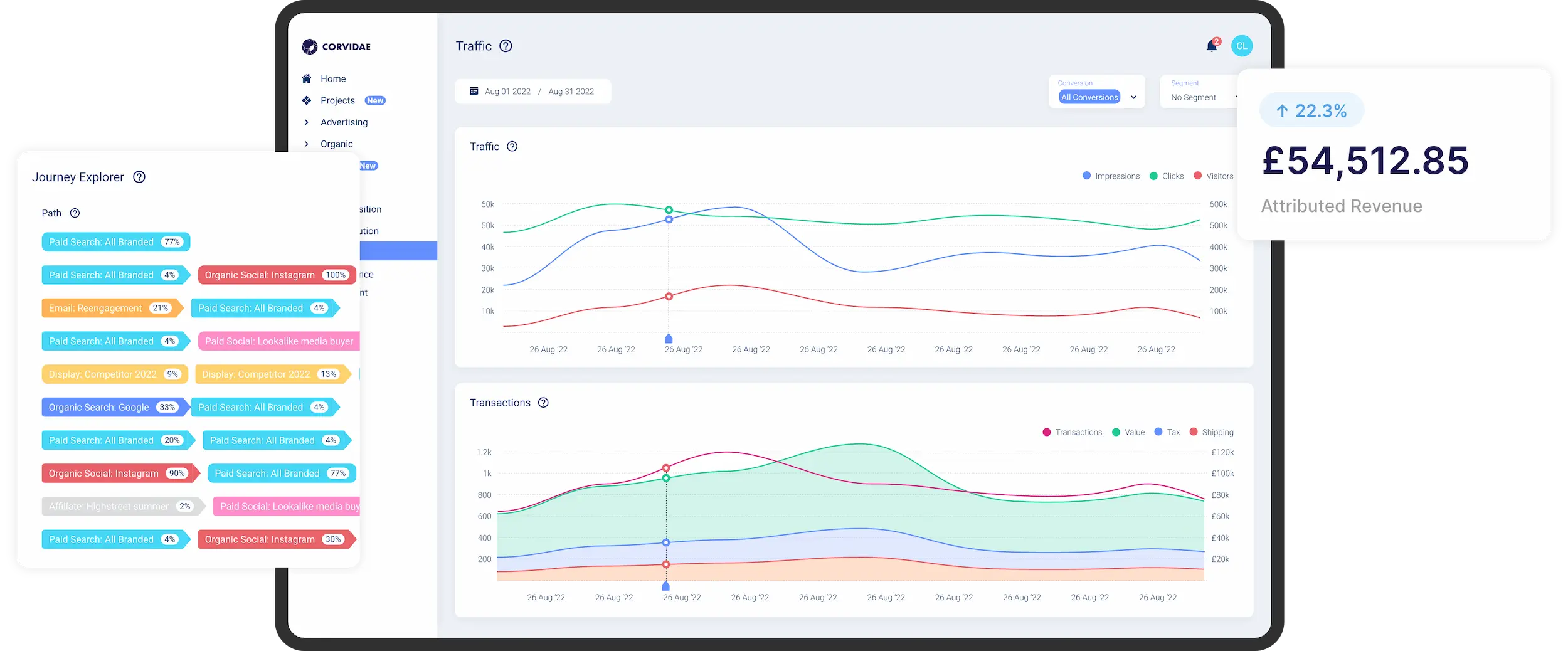
Task: Select Paid Search: All Branded 77% first path
Action: [x=116, y=242]
